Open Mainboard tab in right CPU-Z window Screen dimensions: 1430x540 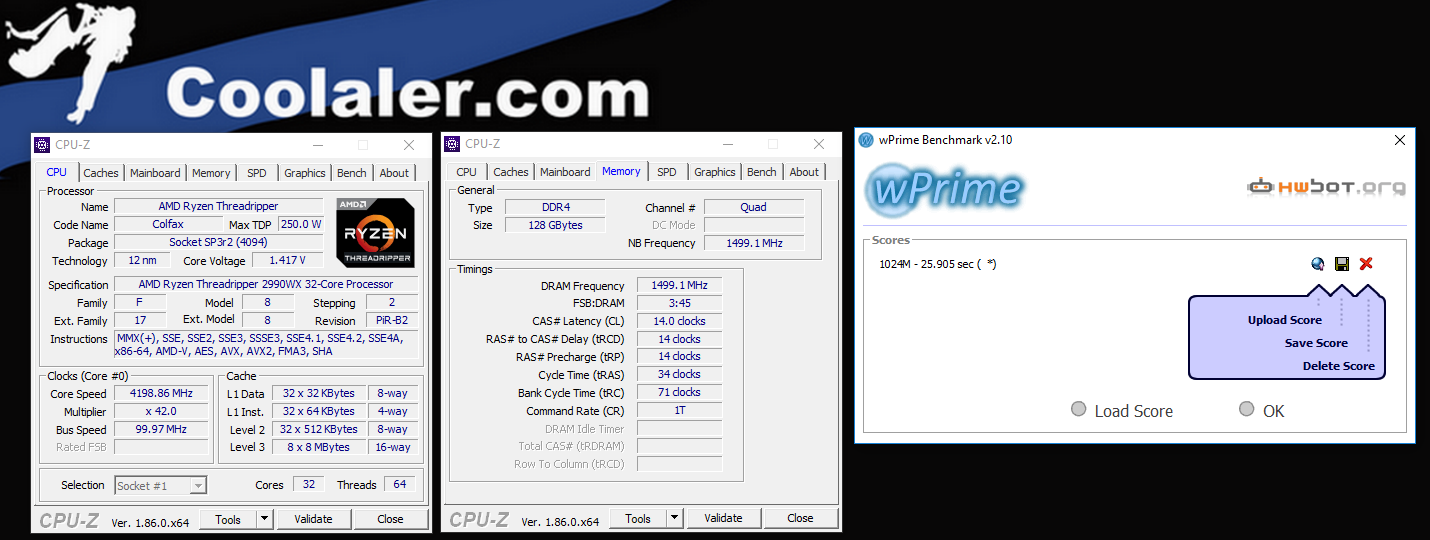point(565,172)
